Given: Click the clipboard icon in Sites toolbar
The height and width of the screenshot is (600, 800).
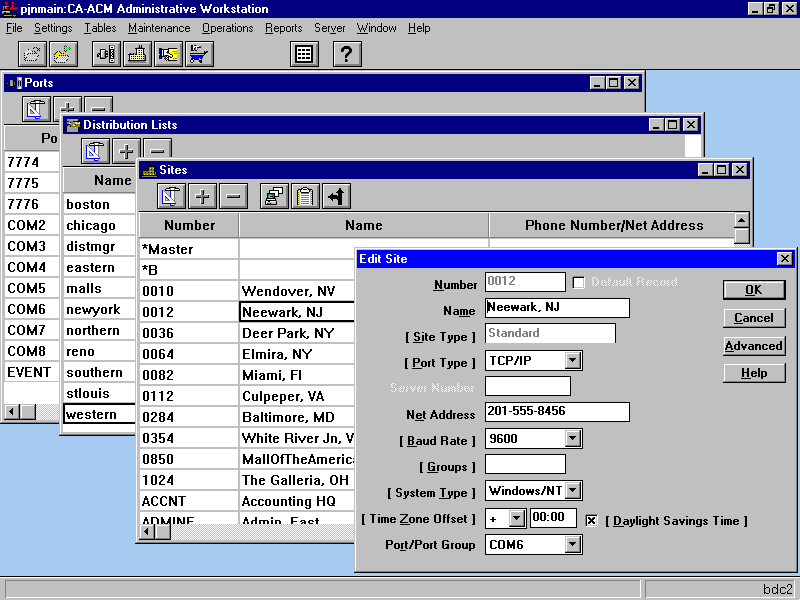Looking at the screenshot, I should (x=305, y=196).
